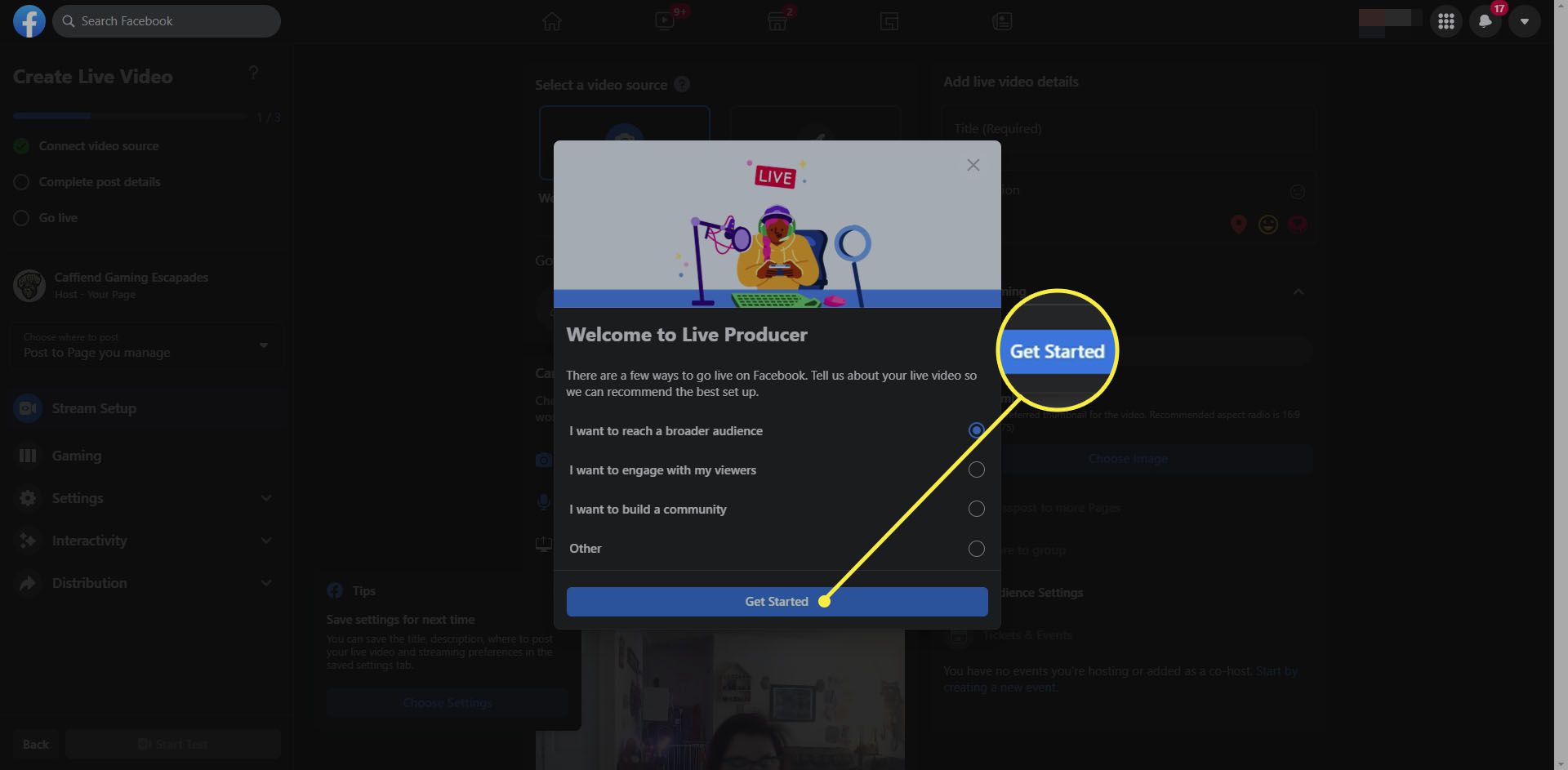
Task: Click the Interactivity sparkle icon
Action: click(28, 541)
